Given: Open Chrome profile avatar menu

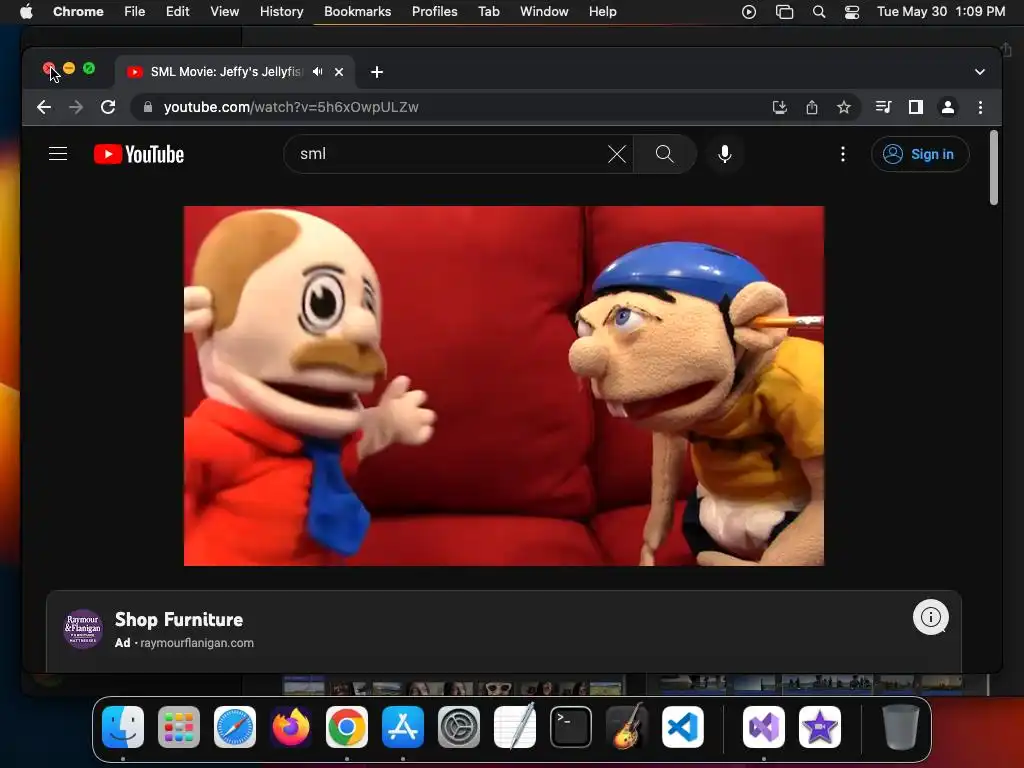Looking at the screenshot, I should 948,107.
